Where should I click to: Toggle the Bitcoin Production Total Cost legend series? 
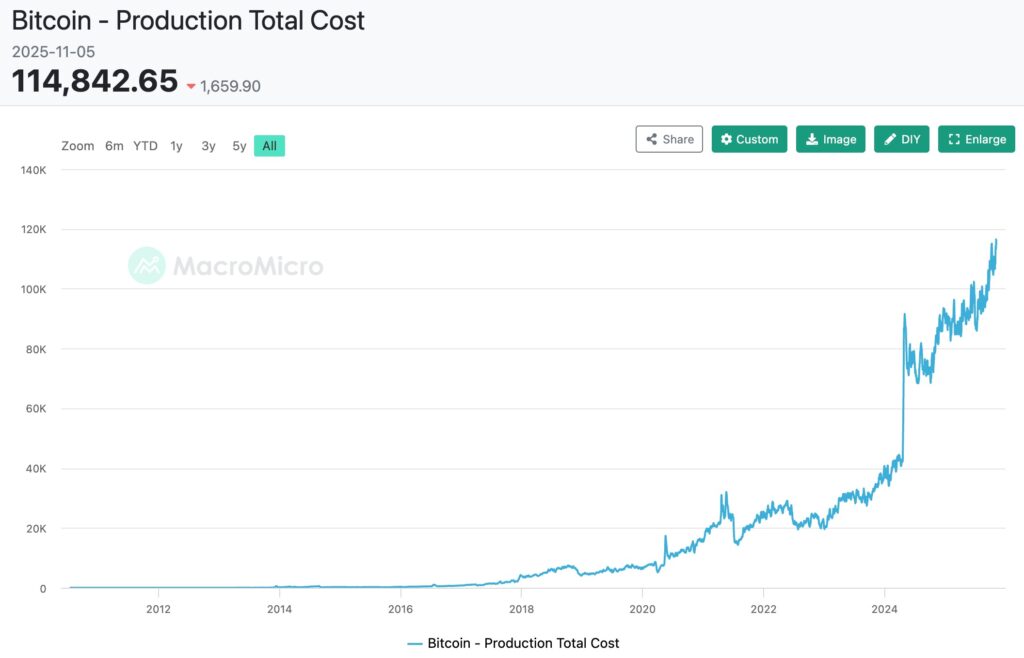coord(523,643)
